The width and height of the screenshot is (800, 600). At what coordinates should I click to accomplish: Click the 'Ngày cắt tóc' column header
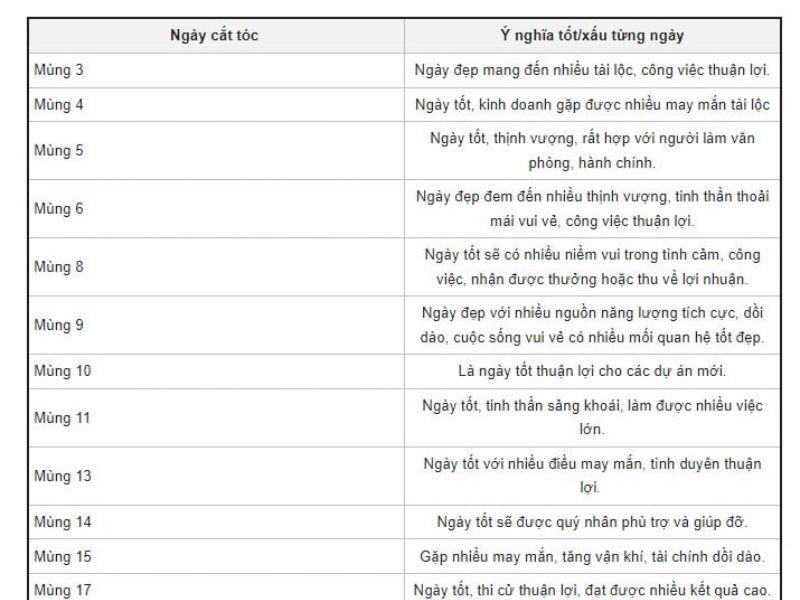tap(214, 35)
